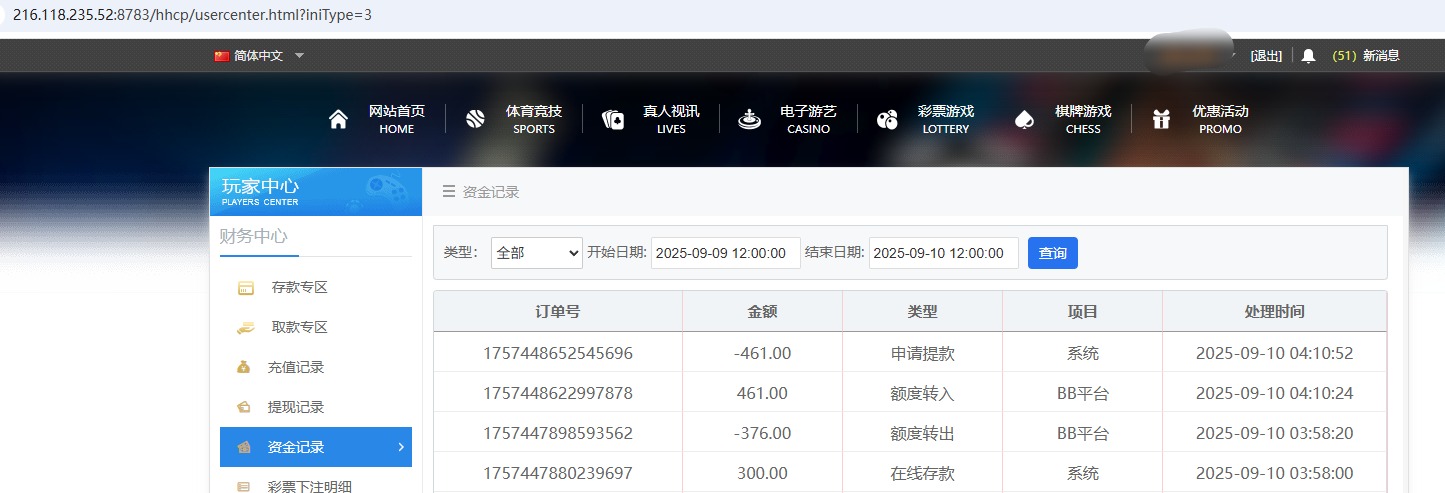Click the 彩票下注明细 sidebar icon
The height and width of the screenshot is (493, 1445).
(243, 487)
